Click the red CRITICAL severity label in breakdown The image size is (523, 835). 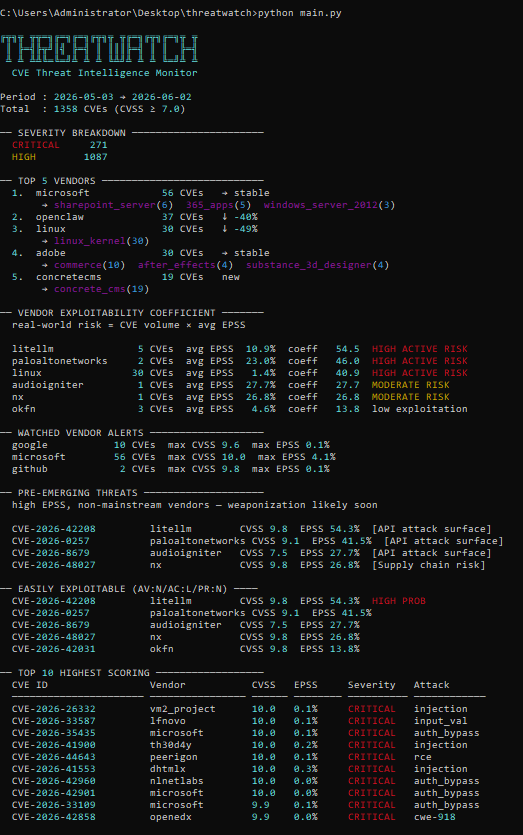pyautogui.click(x=36, y=145)
